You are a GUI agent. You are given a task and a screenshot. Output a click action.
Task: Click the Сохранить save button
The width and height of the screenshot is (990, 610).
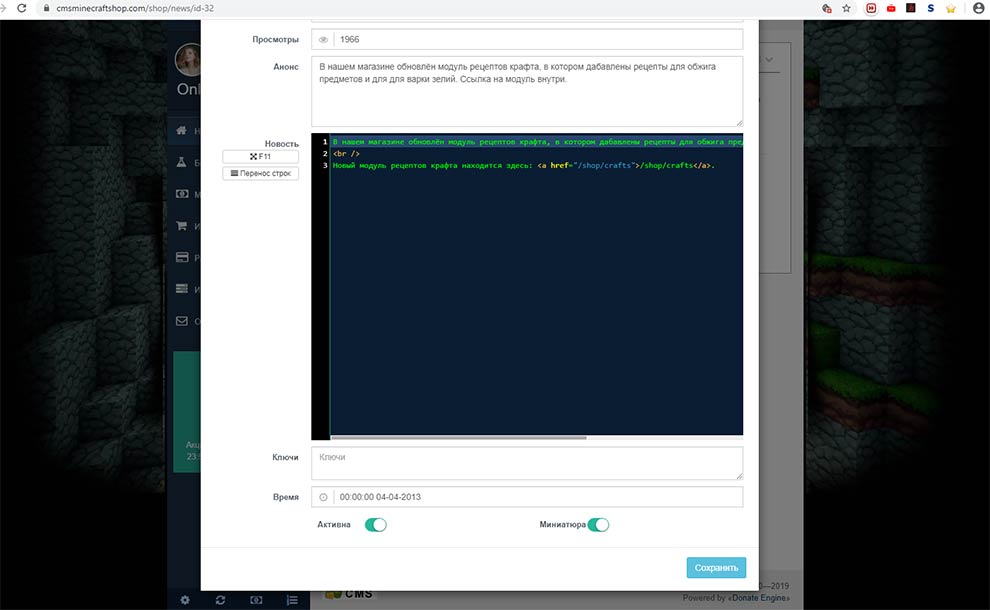coord(716,567)
